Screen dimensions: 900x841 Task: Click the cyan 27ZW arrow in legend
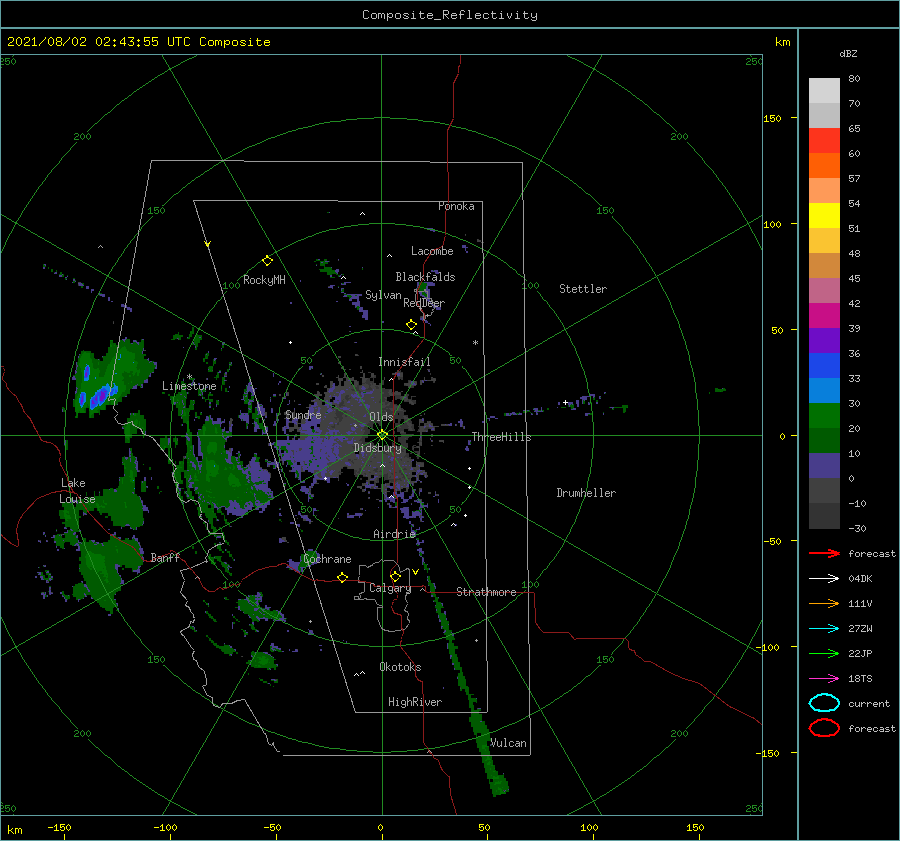(x=824, y=629)
